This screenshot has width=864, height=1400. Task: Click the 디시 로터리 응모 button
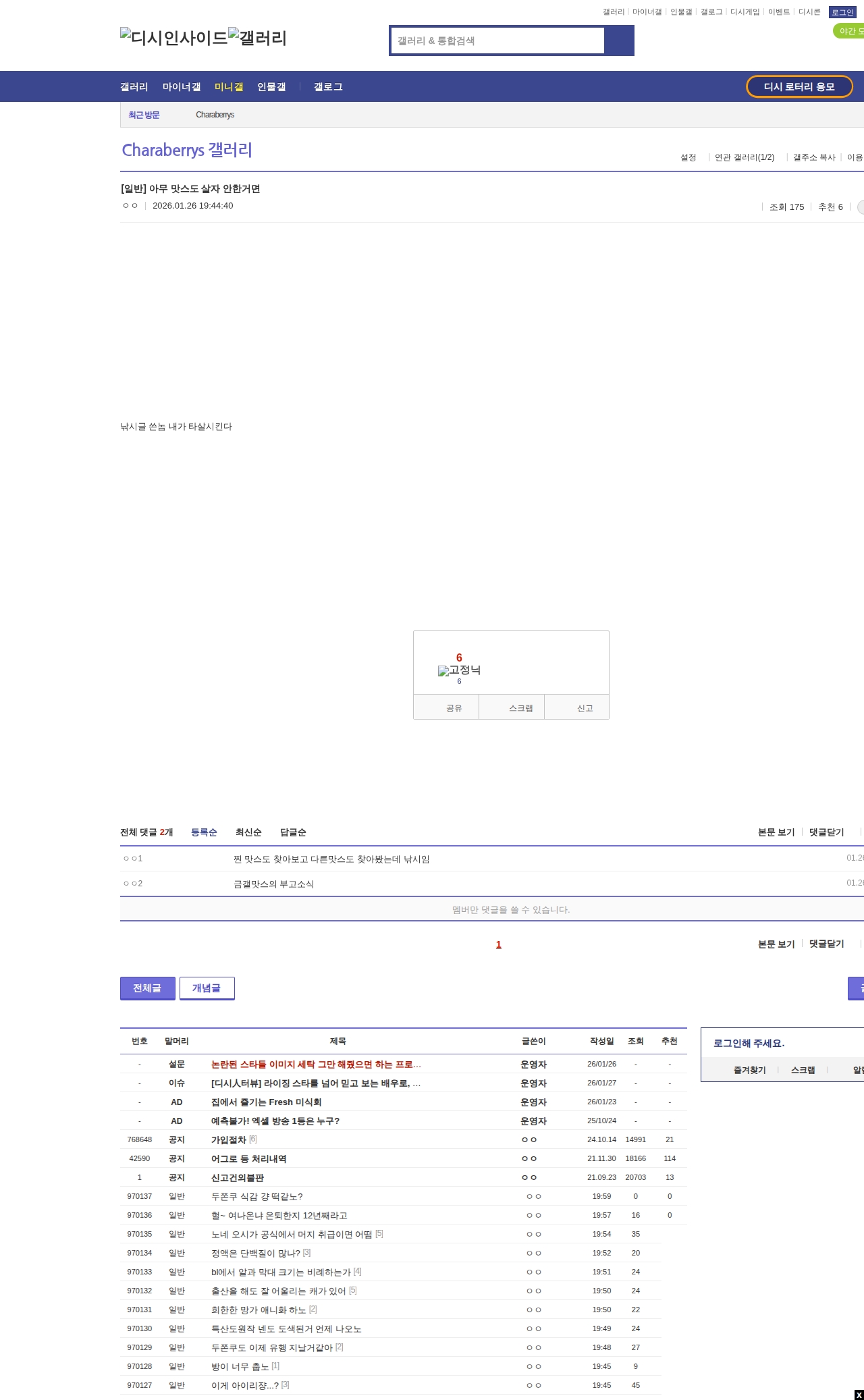799,87
